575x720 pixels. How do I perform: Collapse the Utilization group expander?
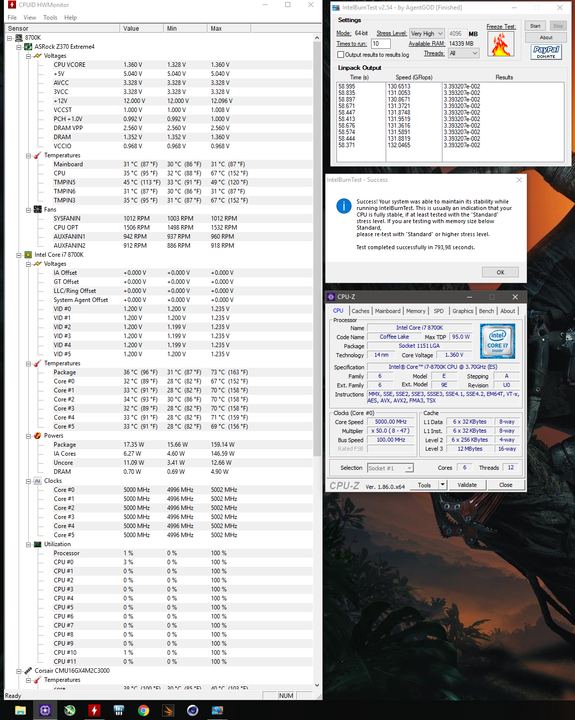28,545
